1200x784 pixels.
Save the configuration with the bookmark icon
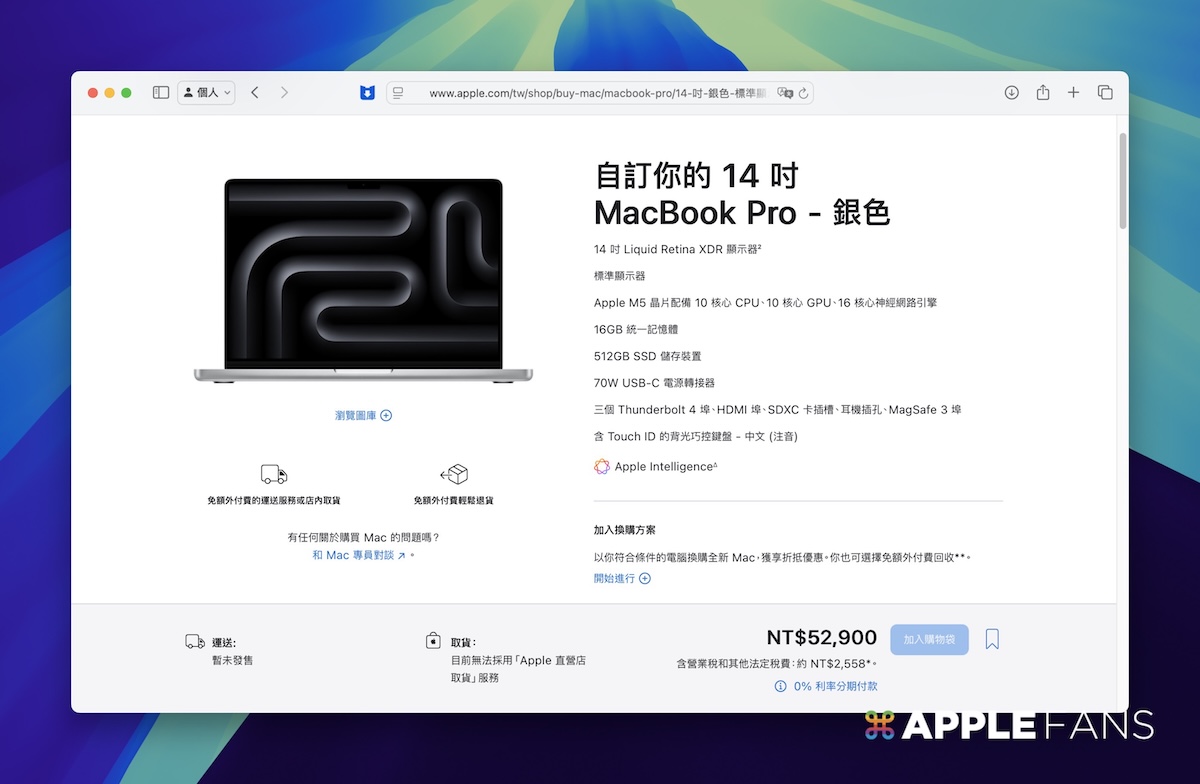992,639
